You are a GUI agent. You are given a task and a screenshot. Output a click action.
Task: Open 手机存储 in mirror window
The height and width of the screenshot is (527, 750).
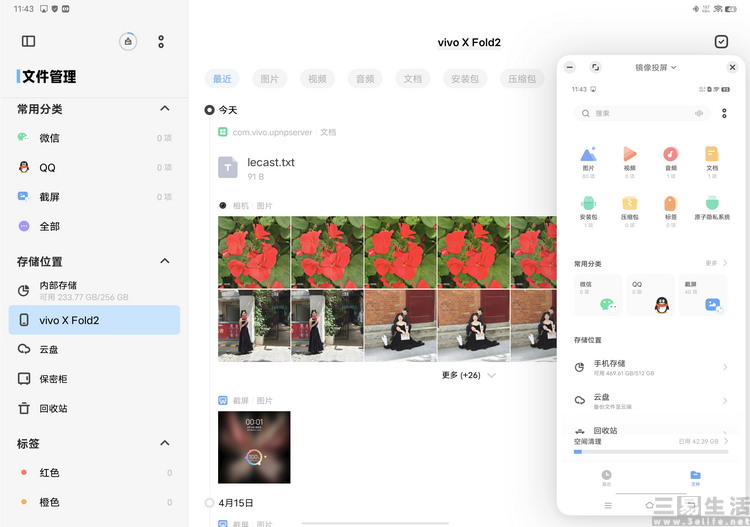[651, 367]
